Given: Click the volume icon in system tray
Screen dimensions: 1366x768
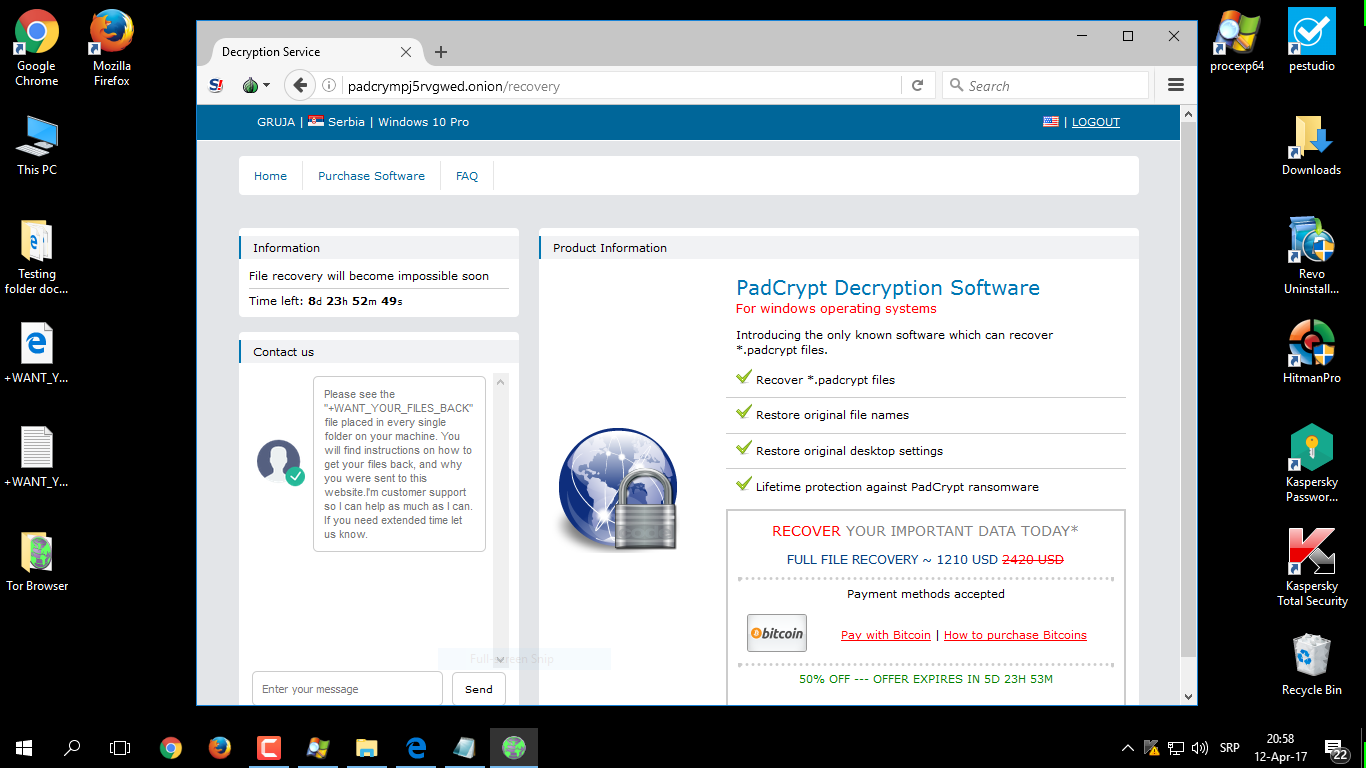Looking at the screenshot, I should (1199, 748).
